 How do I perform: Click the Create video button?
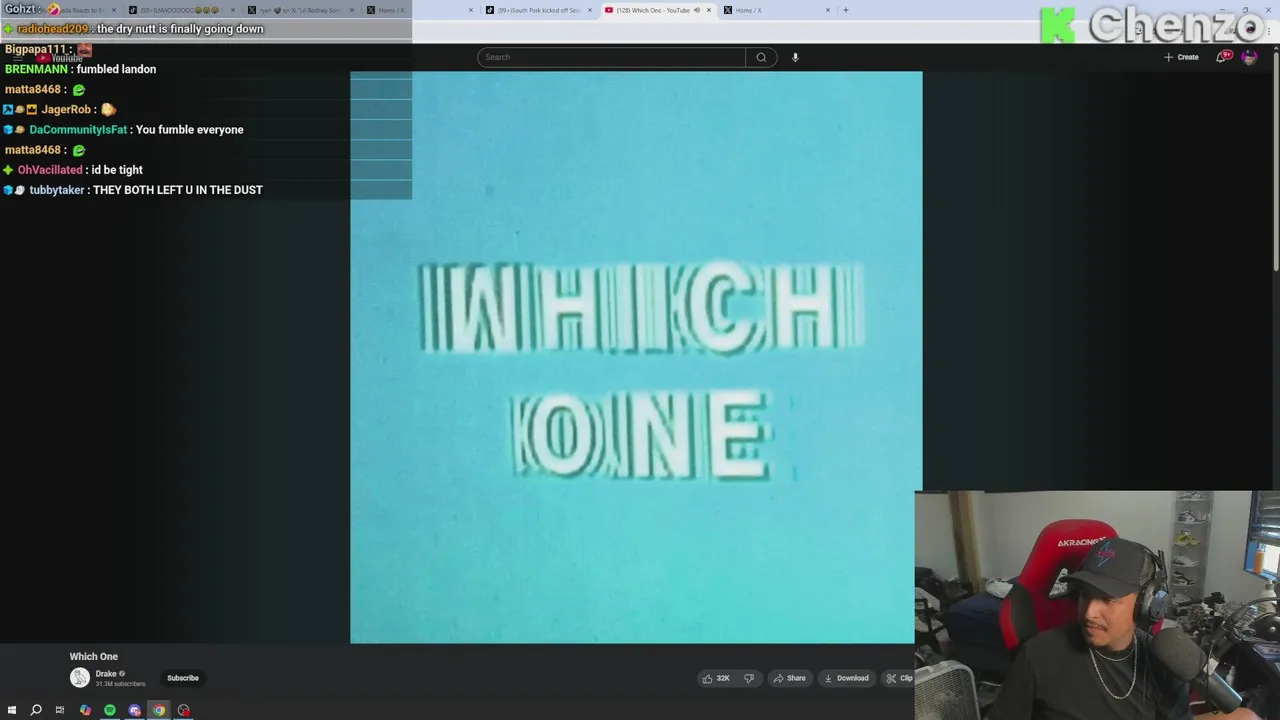[x=1181, y=57]
